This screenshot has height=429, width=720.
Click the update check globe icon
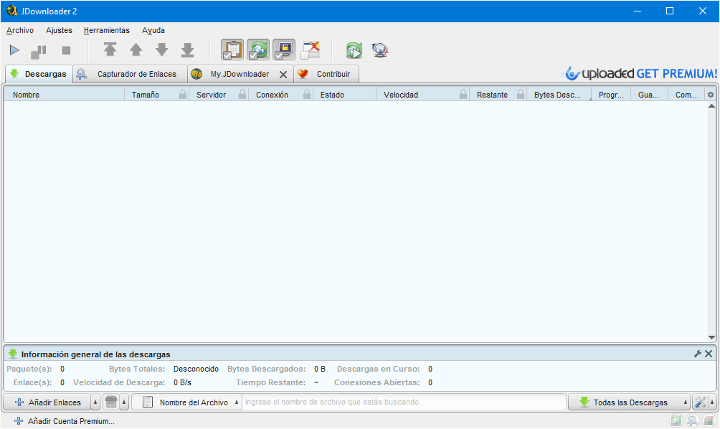pyautogui.click(x=380, y=50)
